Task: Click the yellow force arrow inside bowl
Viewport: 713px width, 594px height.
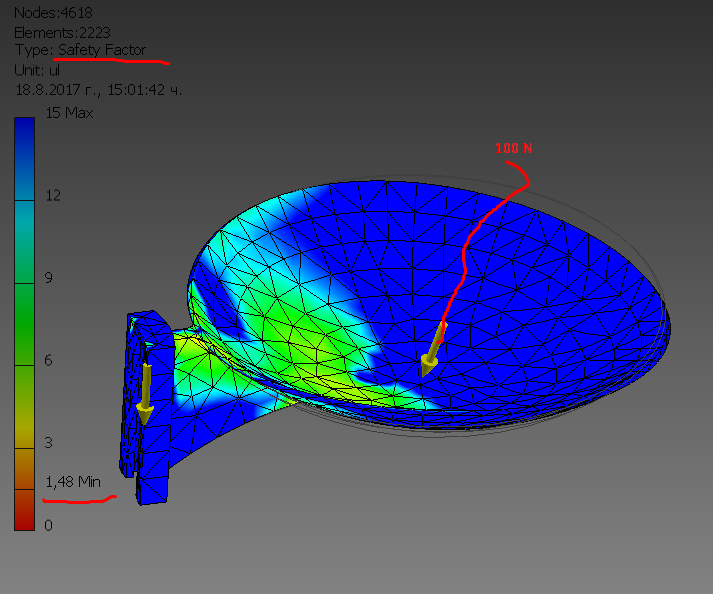Action: 434,349
